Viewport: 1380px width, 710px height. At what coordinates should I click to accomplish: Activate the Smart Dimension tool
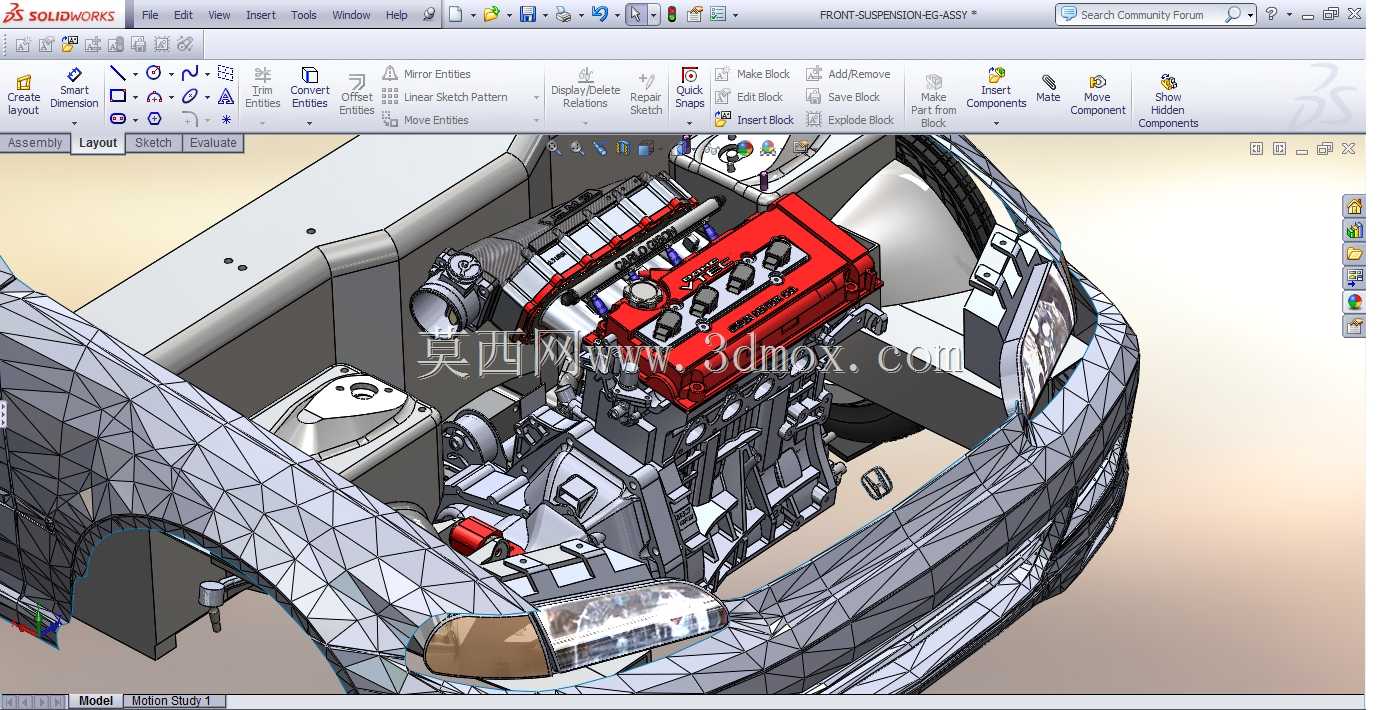(74, 89)
